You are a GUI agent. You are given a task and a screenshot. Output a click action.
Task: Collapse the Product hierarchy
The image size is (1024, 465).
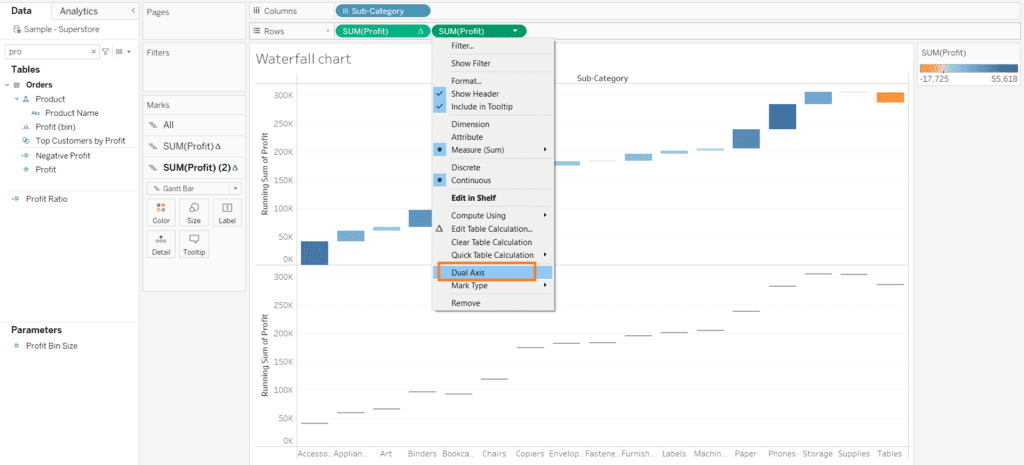16,99
